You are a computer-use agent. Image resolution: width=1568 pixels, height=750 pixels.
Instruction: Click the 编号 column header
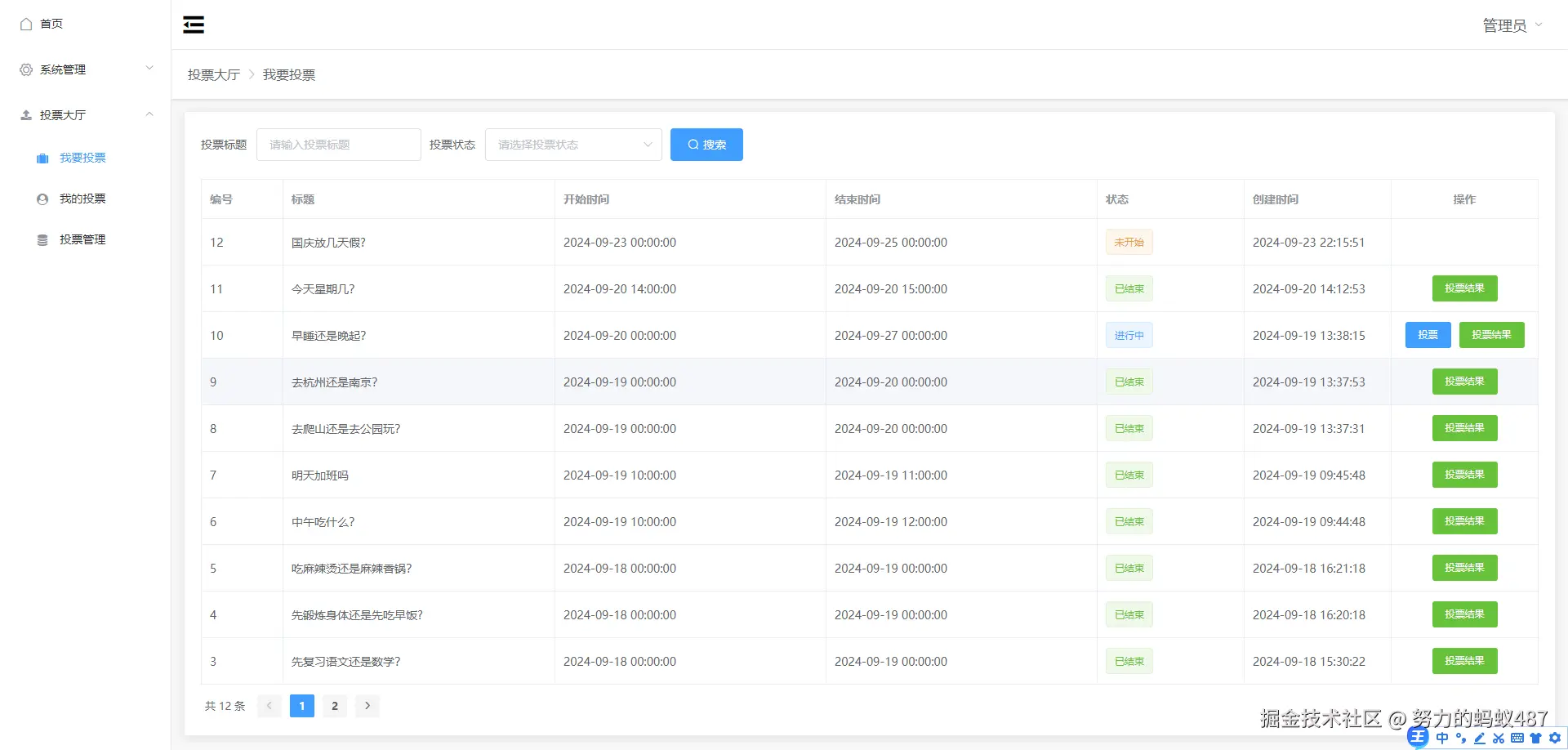click(x=221, y=199)
